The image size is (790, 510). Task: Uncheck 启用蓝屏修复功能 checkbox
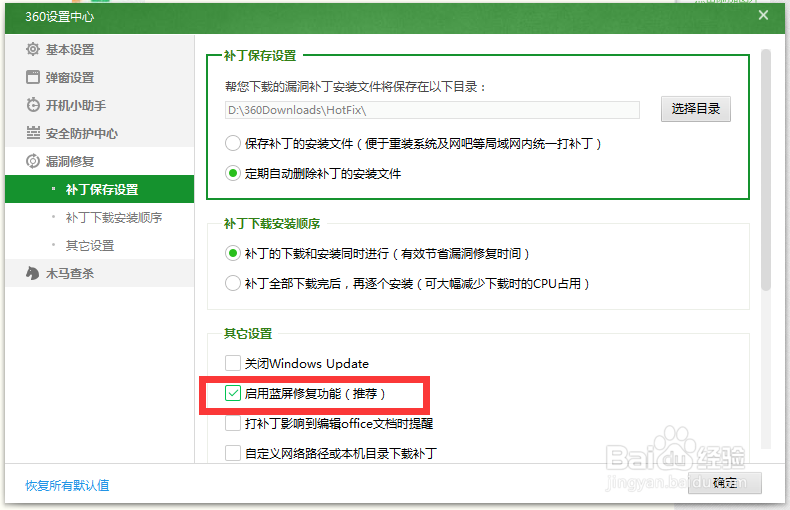[233, 393]
